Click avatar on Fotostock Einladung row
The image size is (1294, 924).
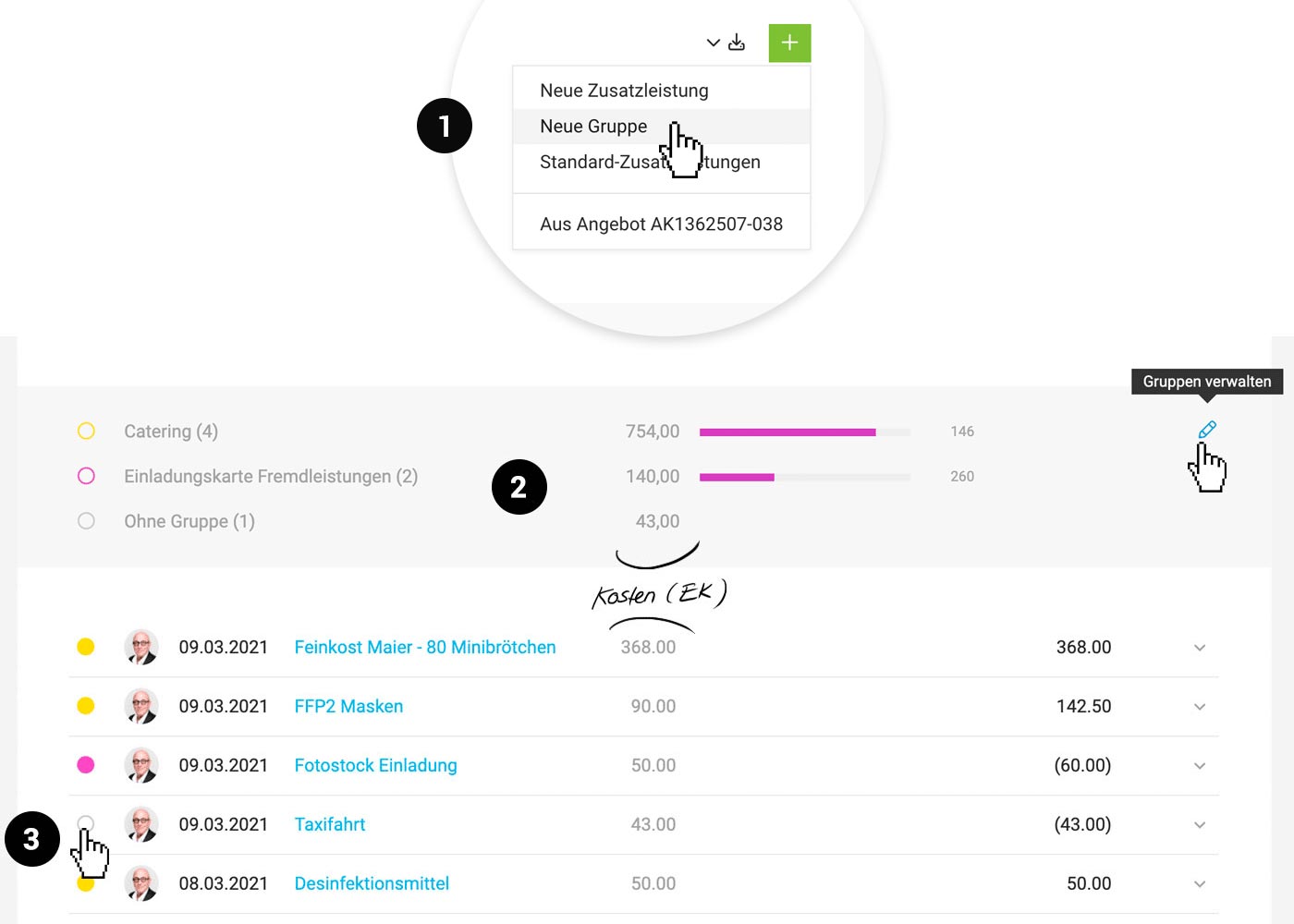tap(141, 766)
